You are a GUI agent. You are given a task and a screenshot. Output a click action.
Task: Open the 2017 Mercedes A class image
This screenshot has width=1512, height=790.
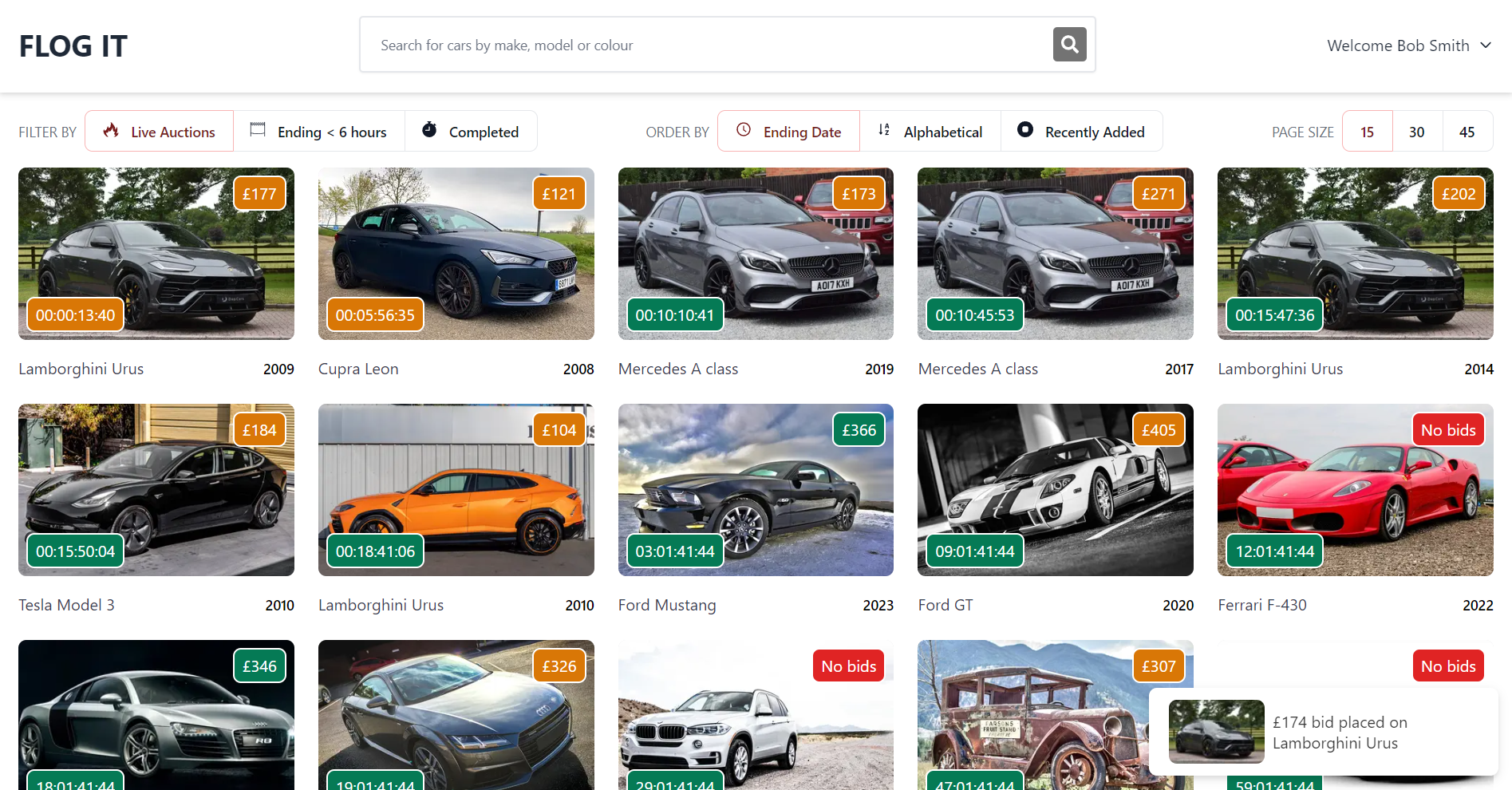point(1056,254)
